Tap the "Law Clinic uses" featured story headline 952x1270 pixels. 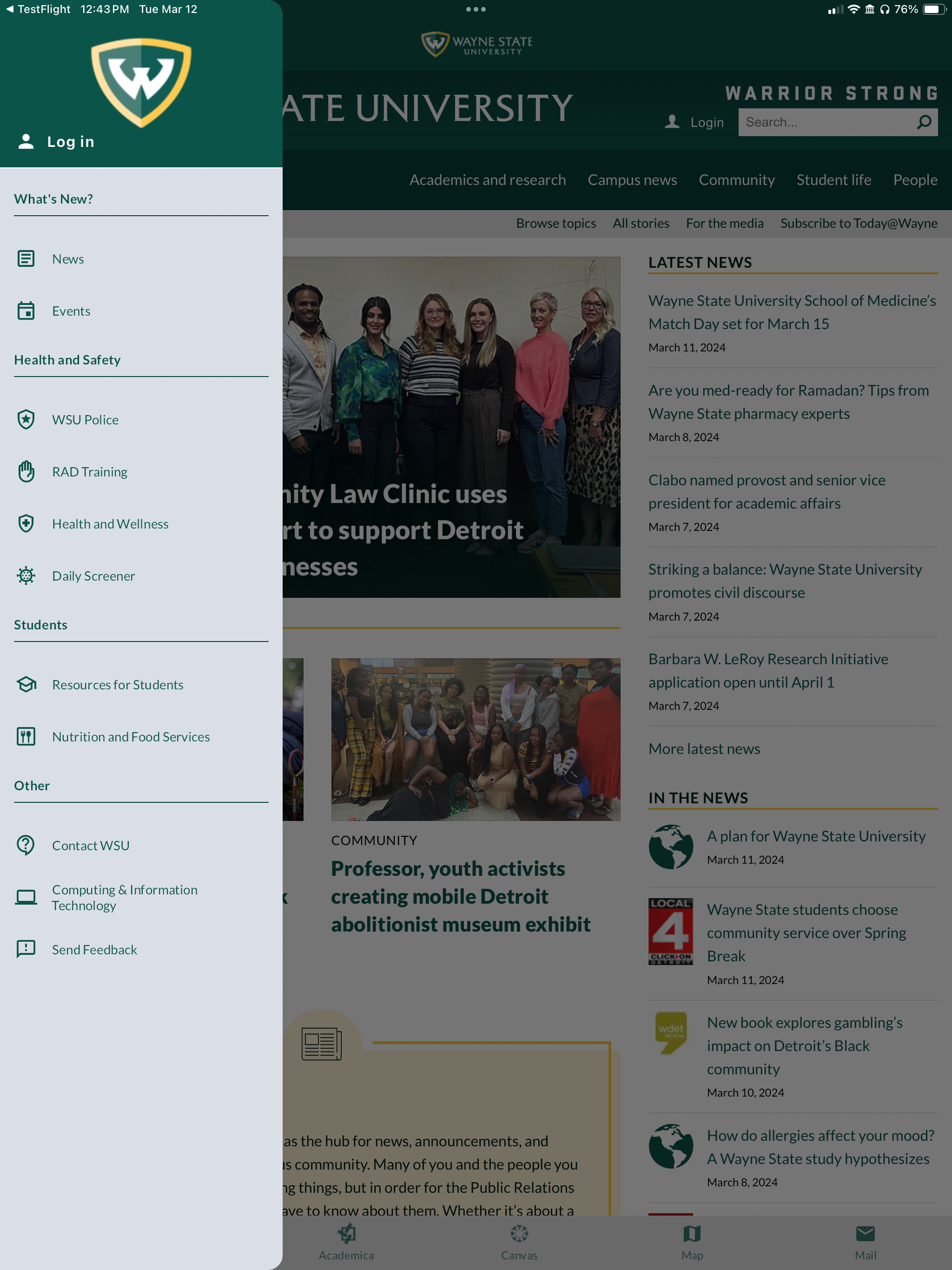coord(403,530)
